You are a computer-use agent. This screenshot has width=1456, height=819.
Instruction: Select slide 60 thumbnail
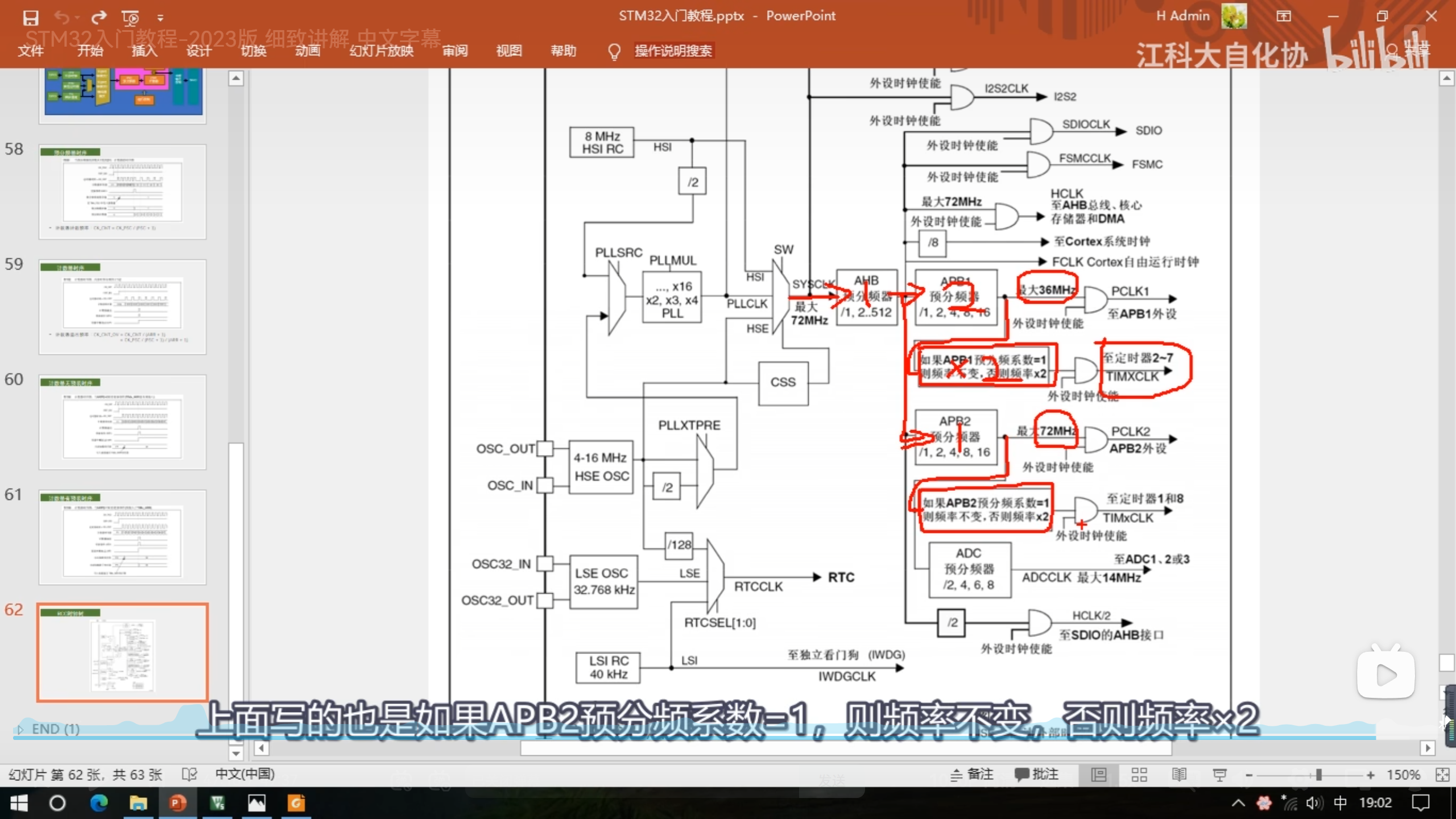click(122, 422)
